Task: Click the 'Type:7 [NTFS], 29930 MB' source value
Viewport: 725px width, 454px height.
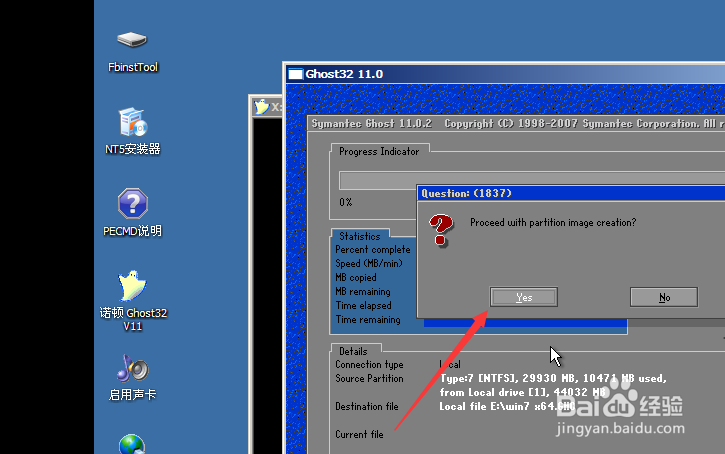Action: [x=553, y=378]
